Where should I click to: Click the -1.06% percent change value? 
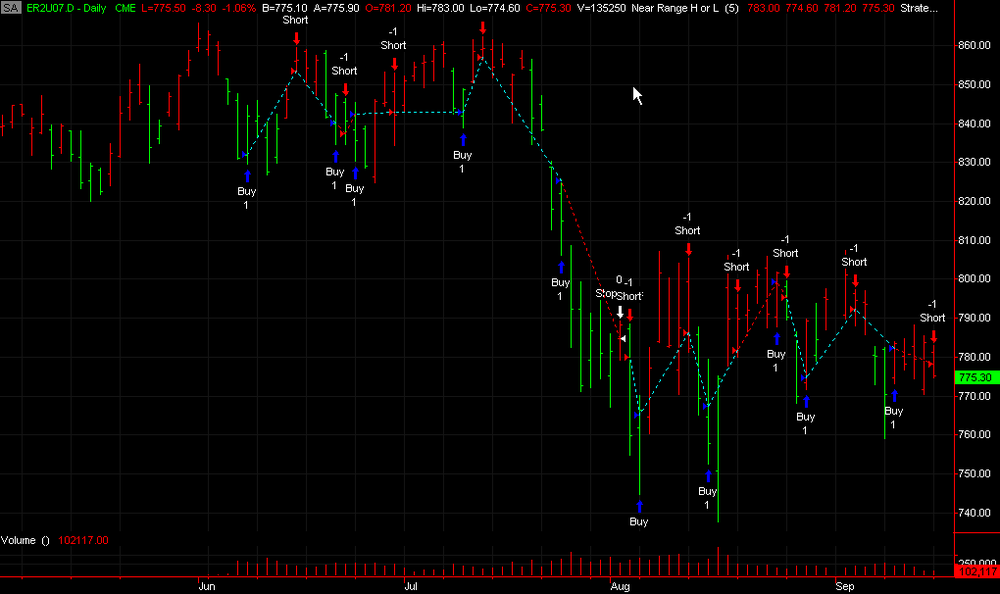[239, 8]
